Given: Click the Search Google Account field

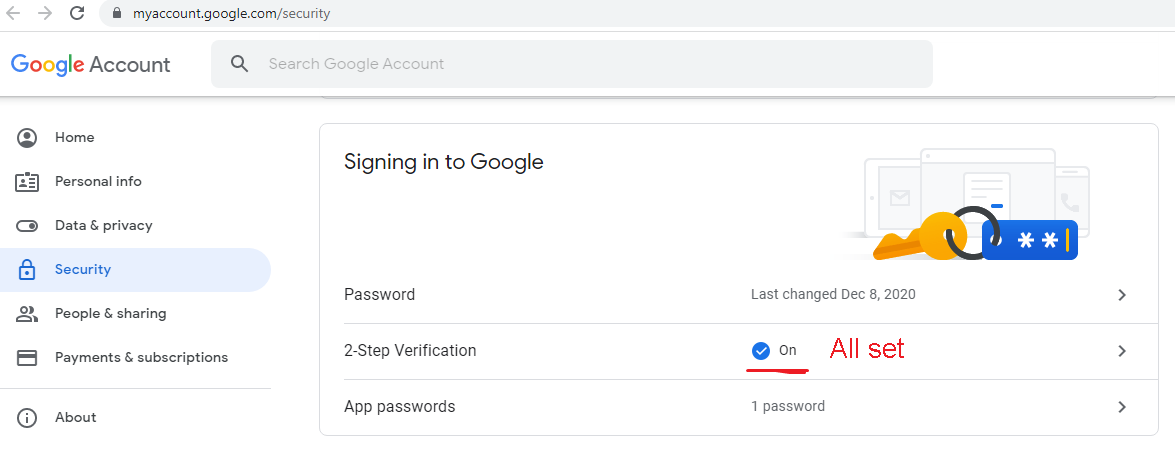Looking at the screenshot, I should click(572, 64).
